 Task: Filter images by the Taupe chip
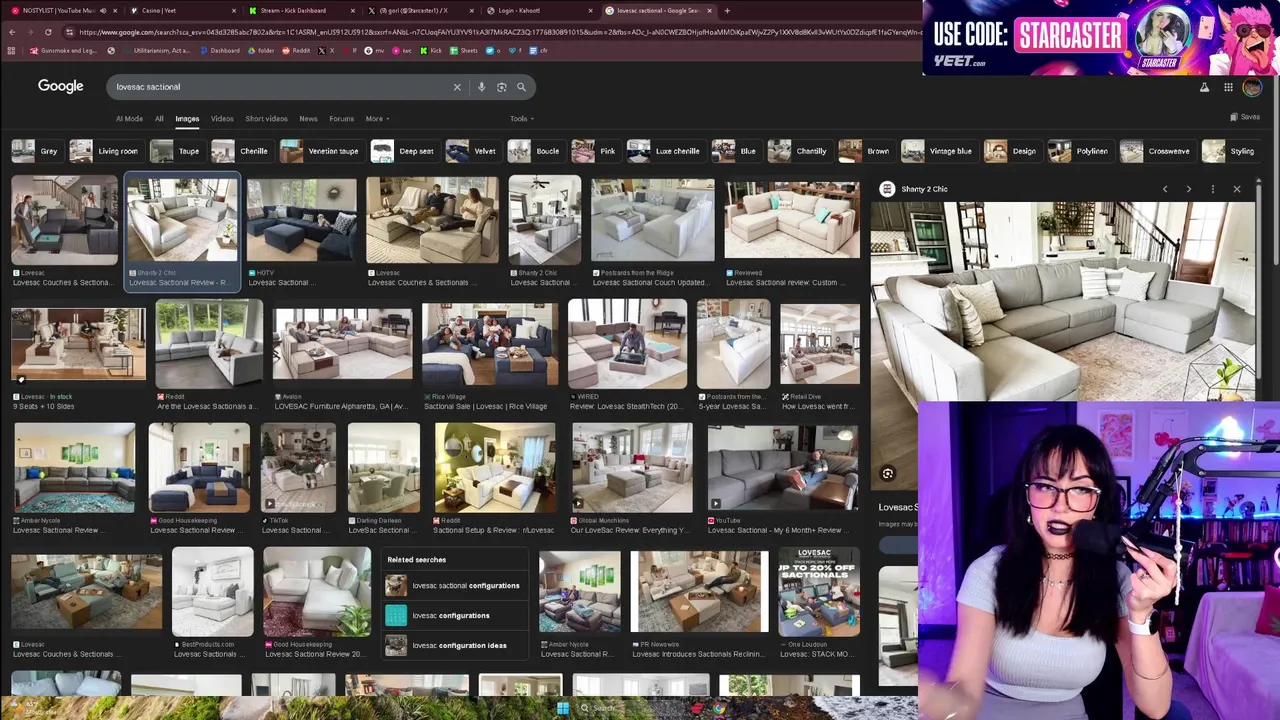point(176,151)
